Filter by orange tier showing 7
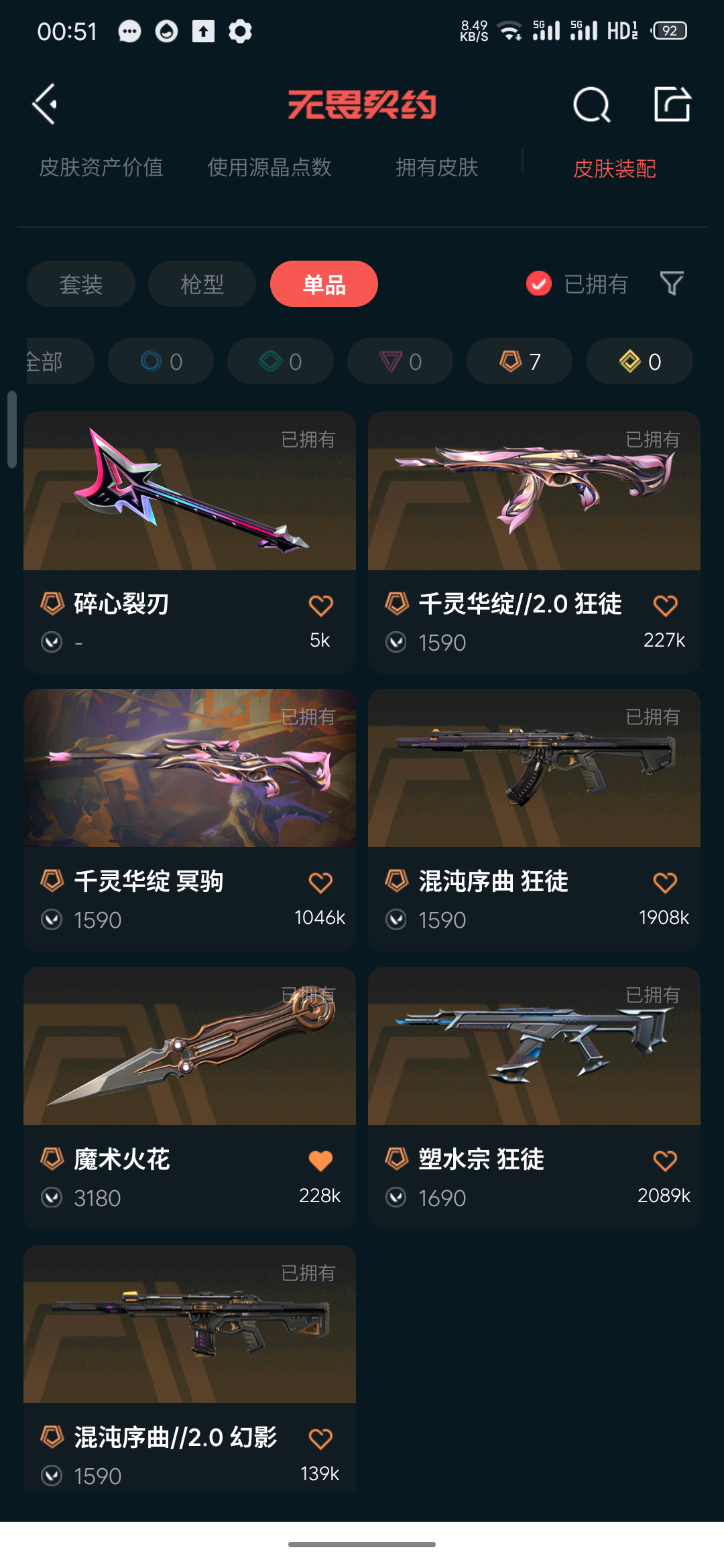Screen dimensions: 724x1568 pos(520,361)
